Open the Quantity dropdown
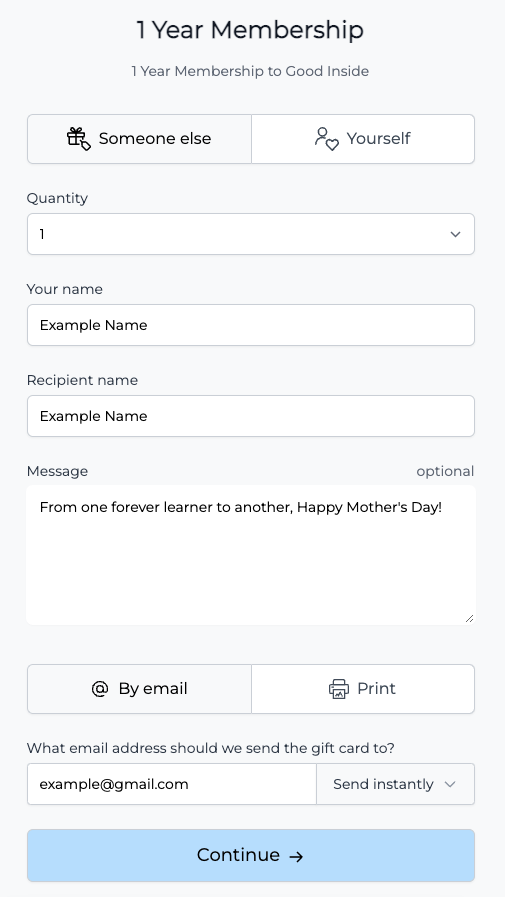 [x=250, y=234]
